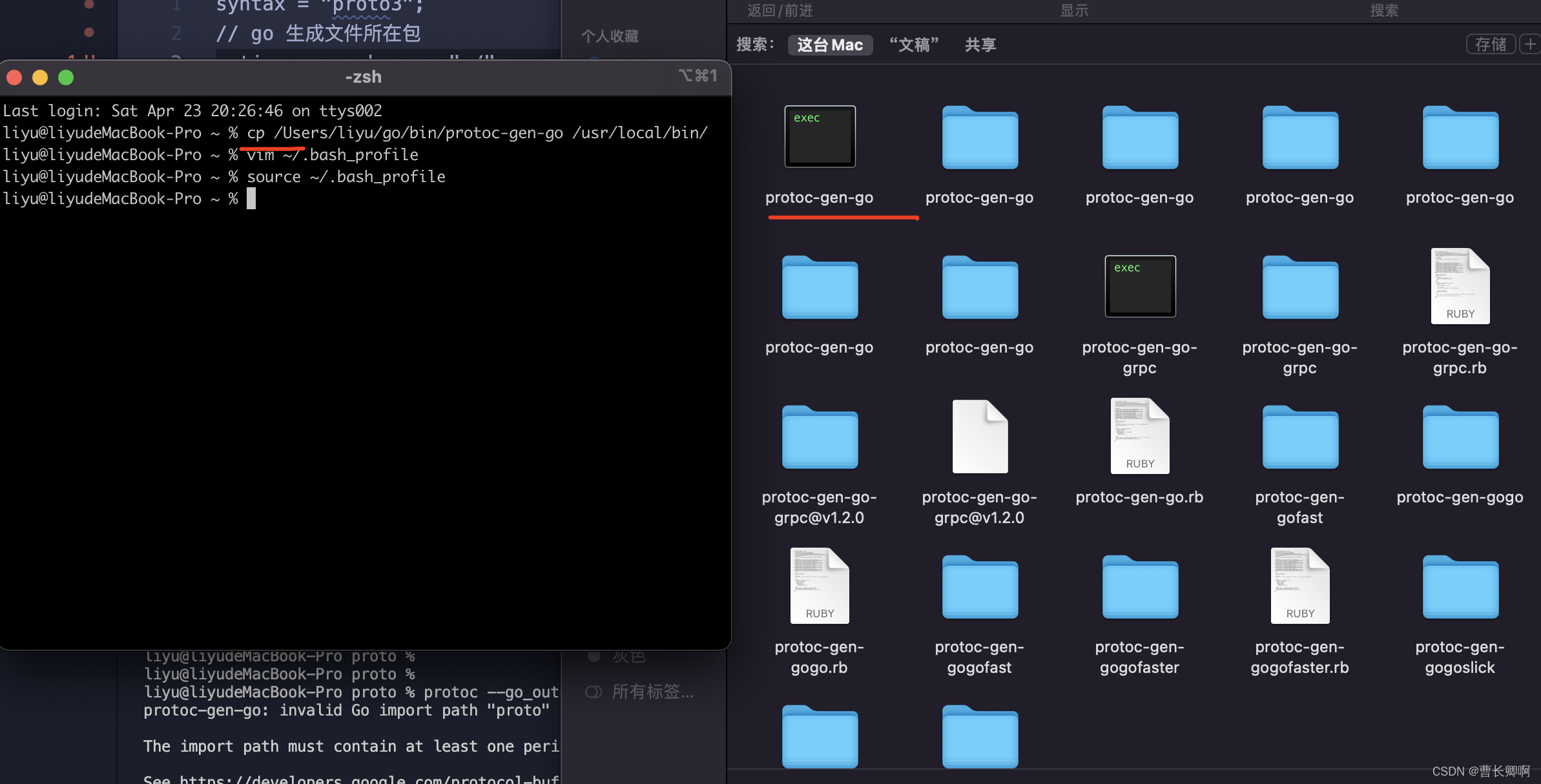Open the protoc-gen-gogo folder

pyautogui.click(x=1460, y=438)
